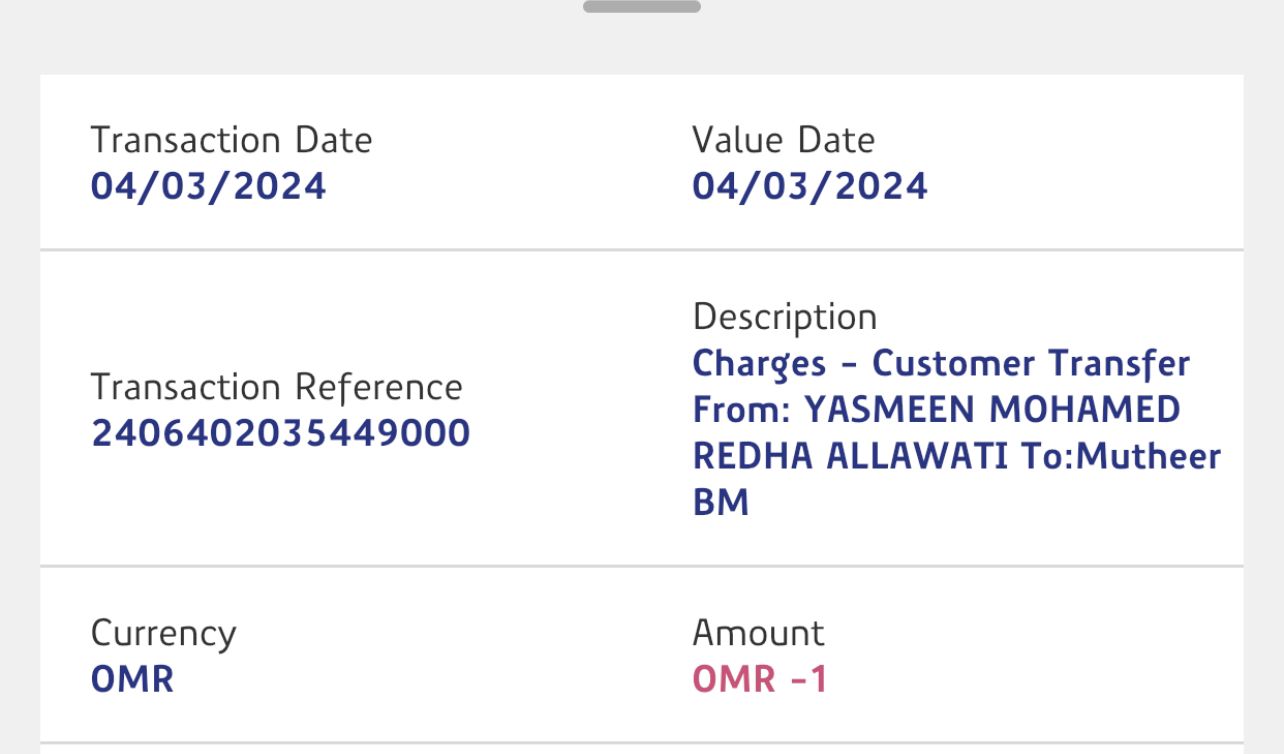The image size is (1284, 754).
Task: Tap the "Charges - Customer Transfer" line
Action: click(940, 363)
